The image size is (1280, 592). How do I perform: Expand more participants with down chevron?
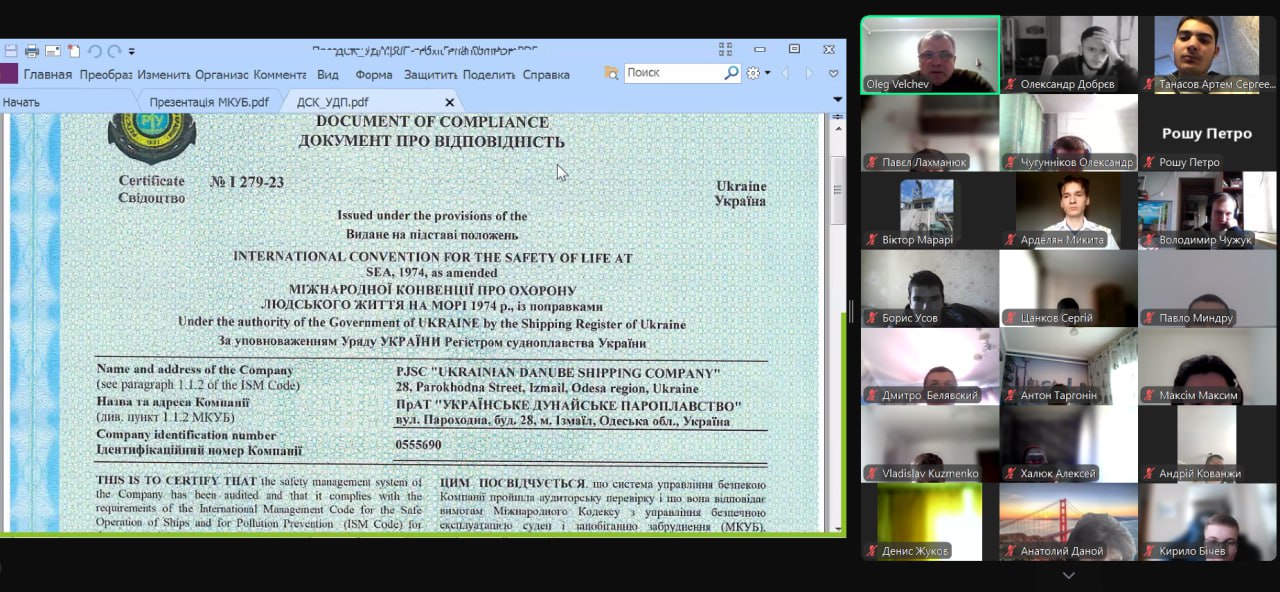tap(1069, 575)
